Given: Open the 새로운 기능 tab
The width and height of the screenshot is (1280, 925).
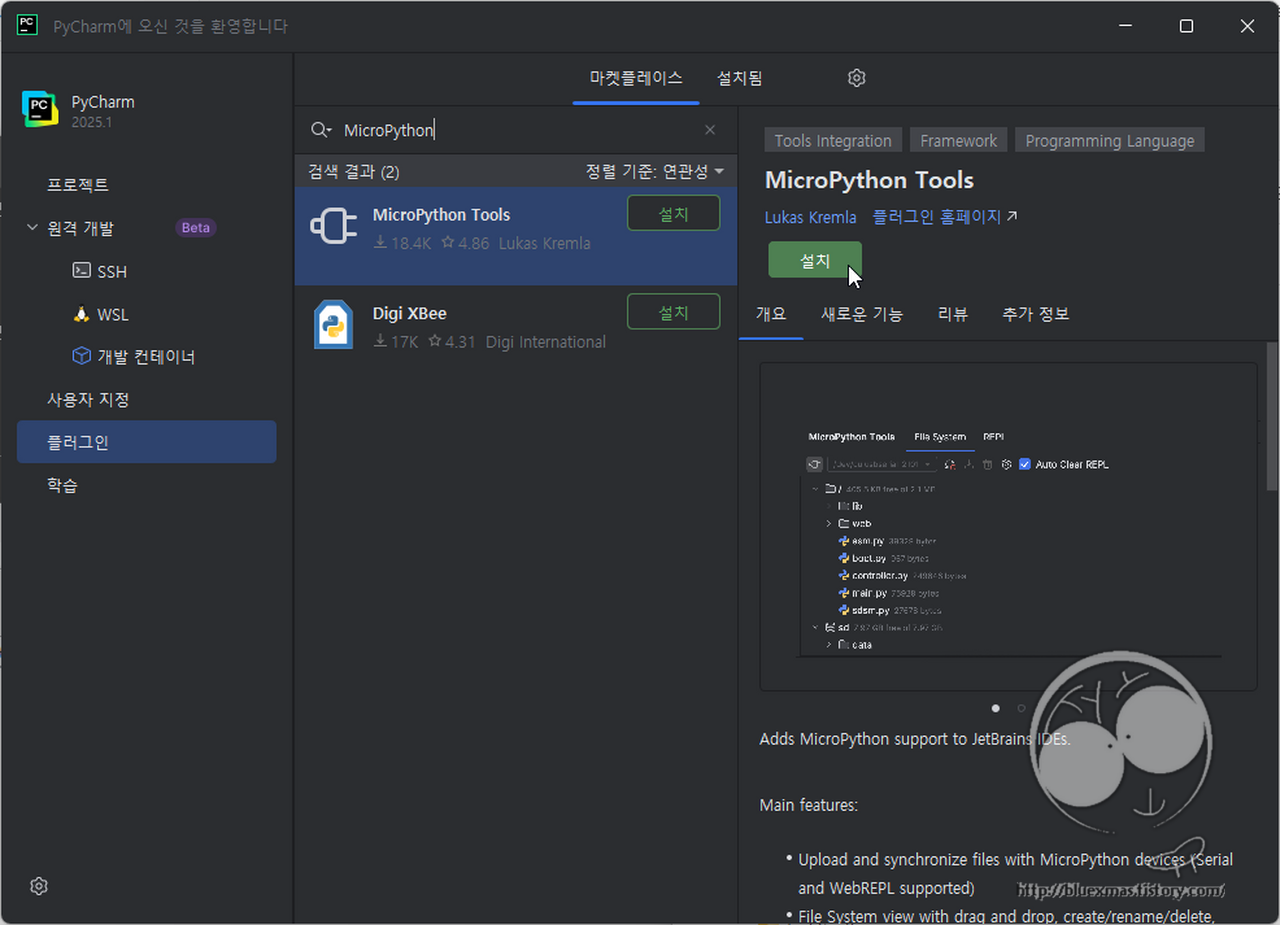Looking at the screenshot, I should [862, 314].
